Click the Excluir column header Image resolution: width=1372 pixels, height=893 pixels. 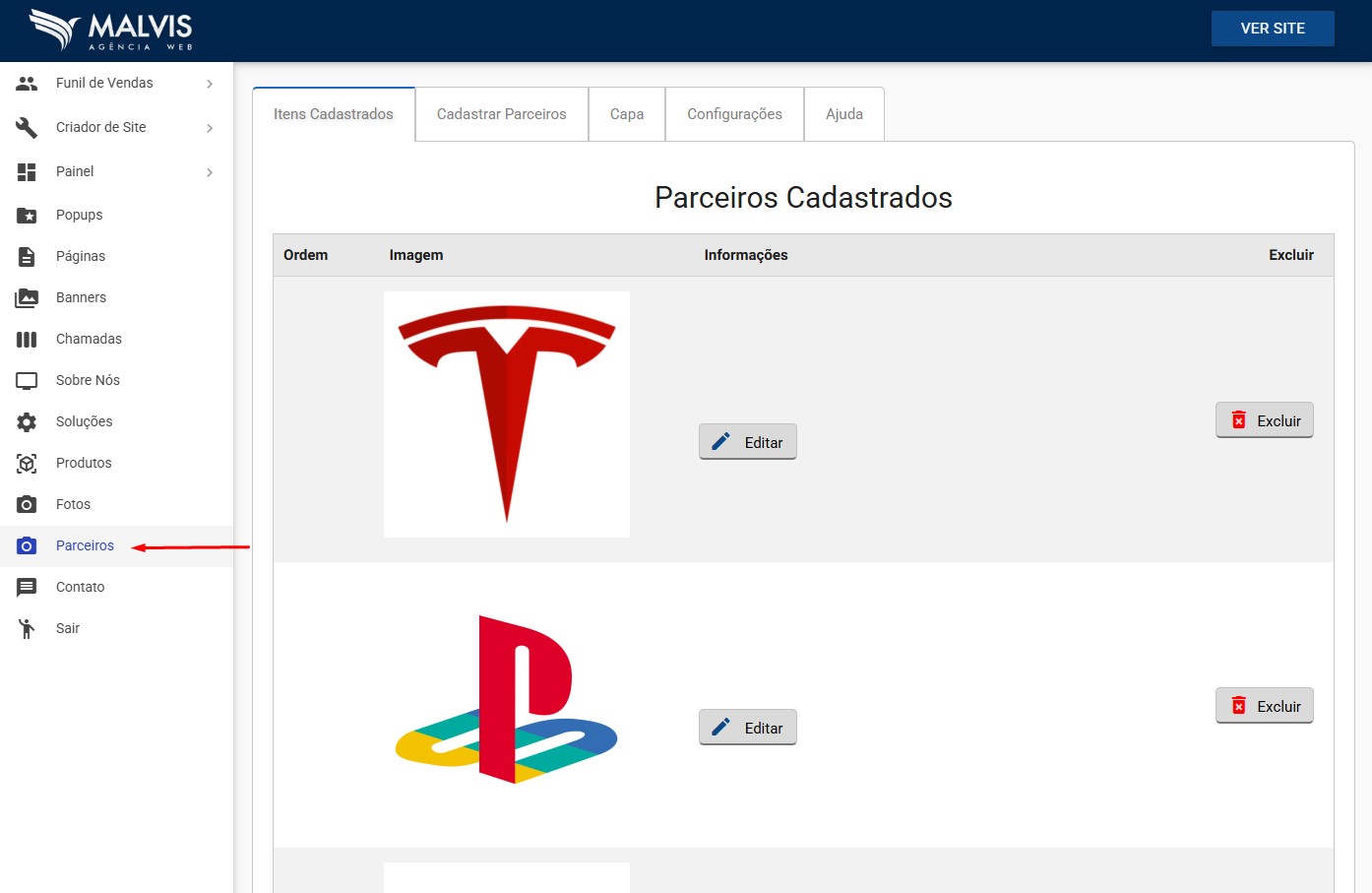pyautogui.click(x=1291, y=255)
